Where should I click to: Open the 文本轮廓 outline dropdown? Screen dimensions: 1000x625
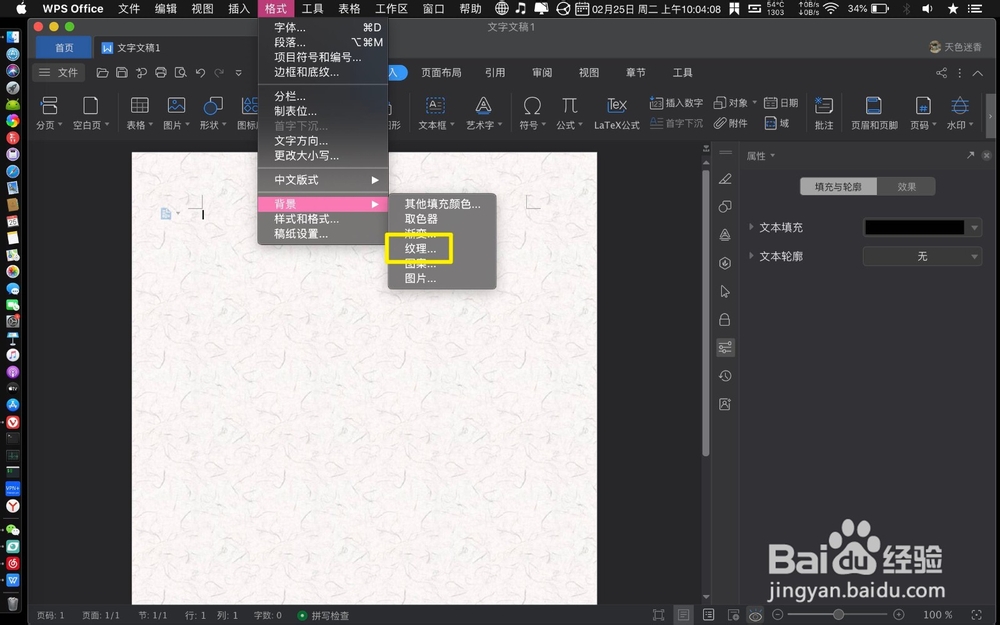921,256
